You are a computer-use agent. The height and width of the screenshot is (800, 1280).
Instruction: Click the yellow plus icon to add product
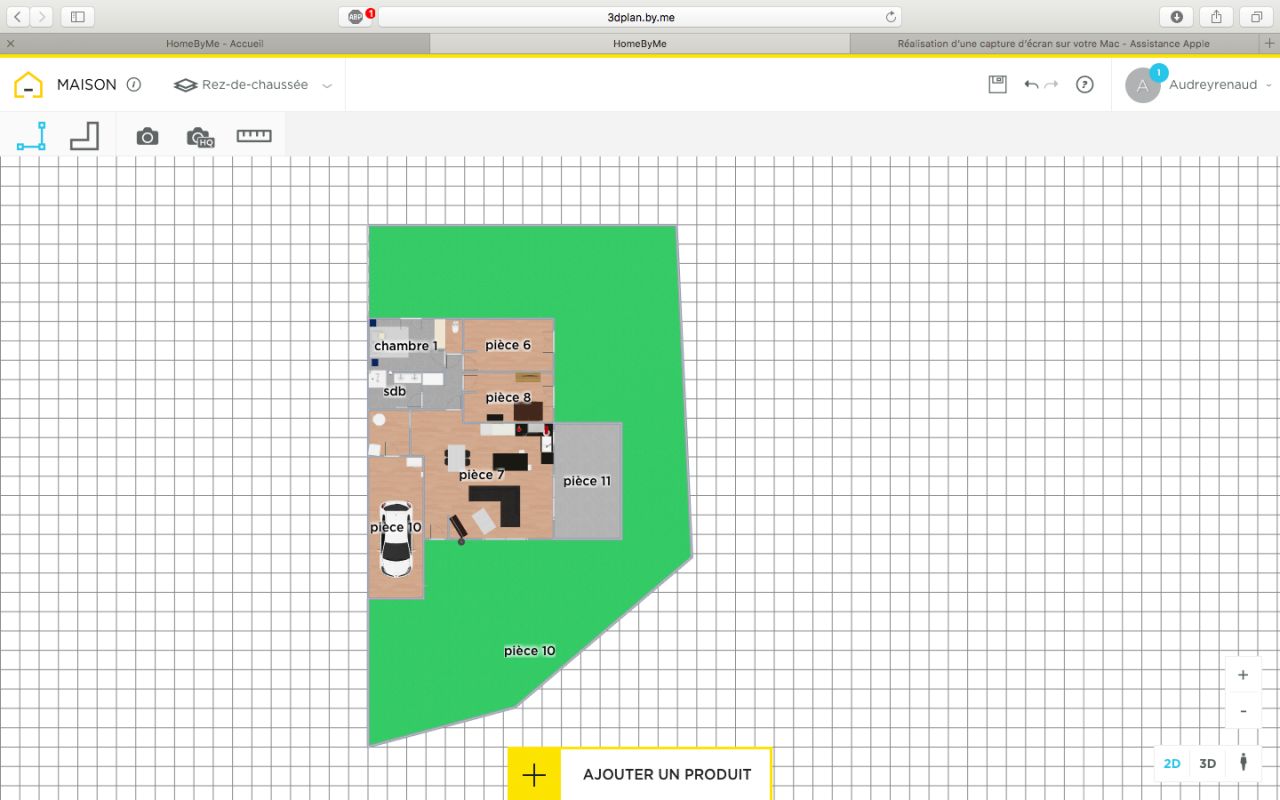tap(534, 775)
